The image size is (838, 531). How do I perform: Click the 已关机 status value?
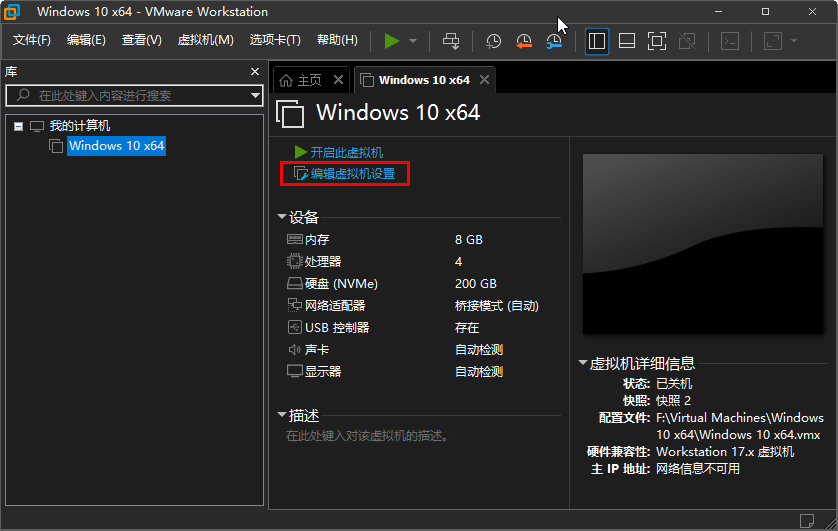point(674,384)
